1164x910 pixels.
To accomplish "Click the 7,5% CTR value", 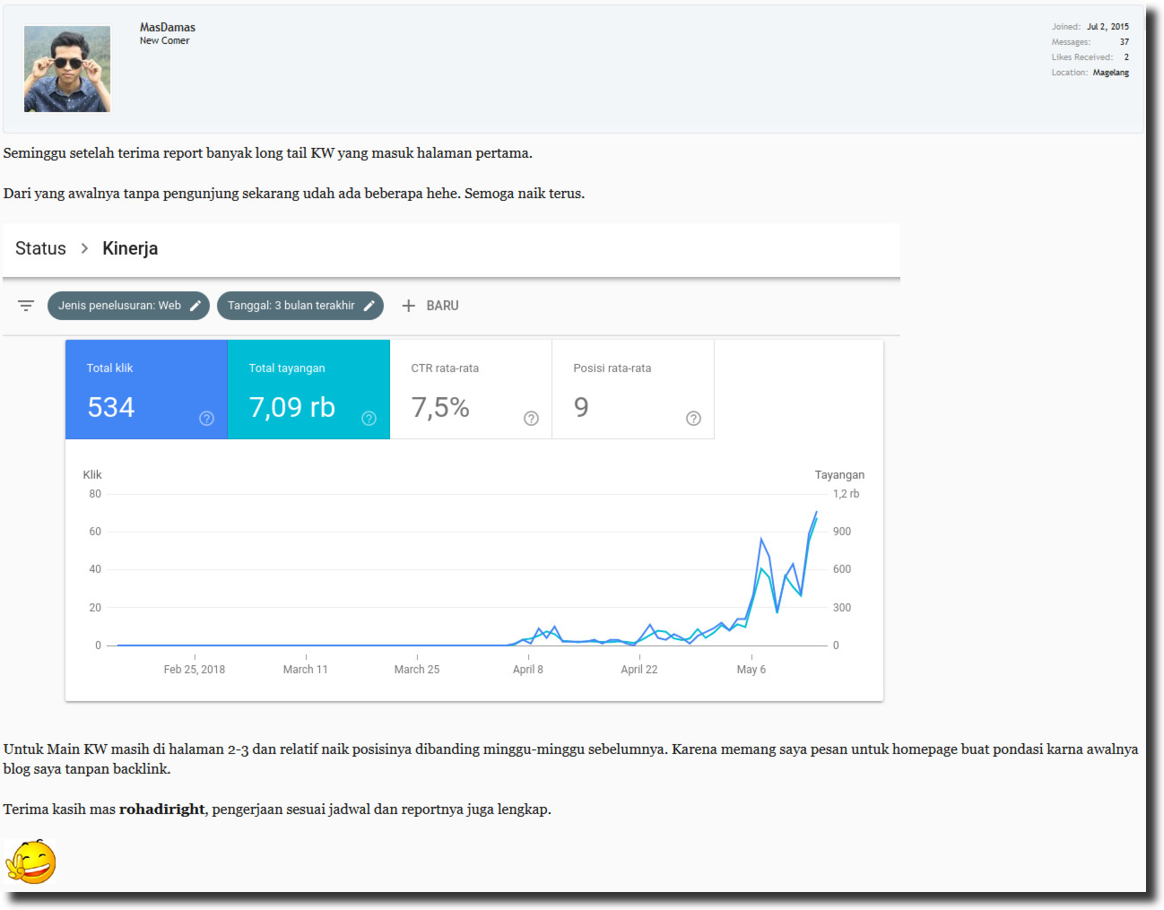I will [440, 407].
